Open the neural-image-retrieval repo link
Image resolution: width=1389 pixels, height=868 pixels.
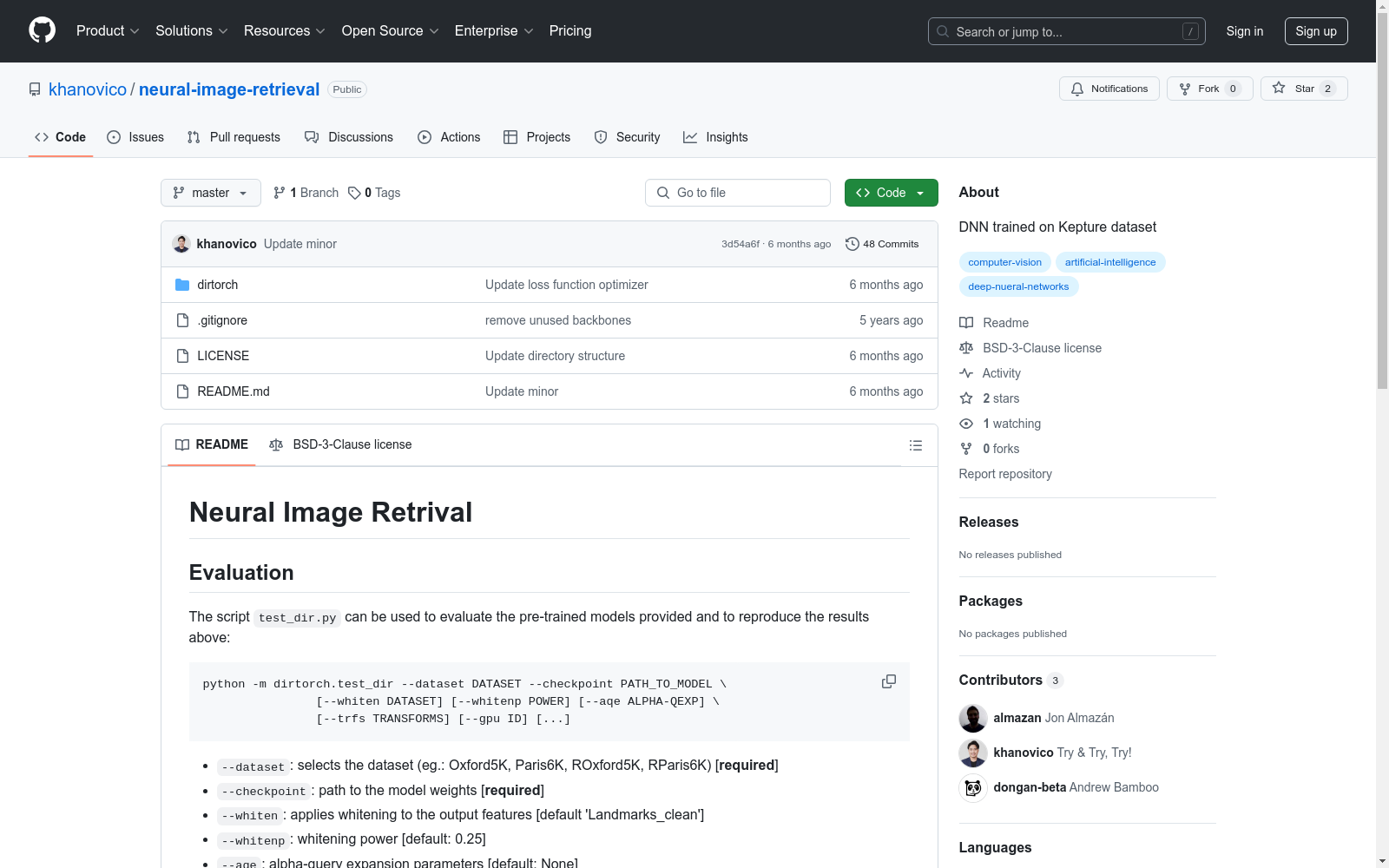229,89
